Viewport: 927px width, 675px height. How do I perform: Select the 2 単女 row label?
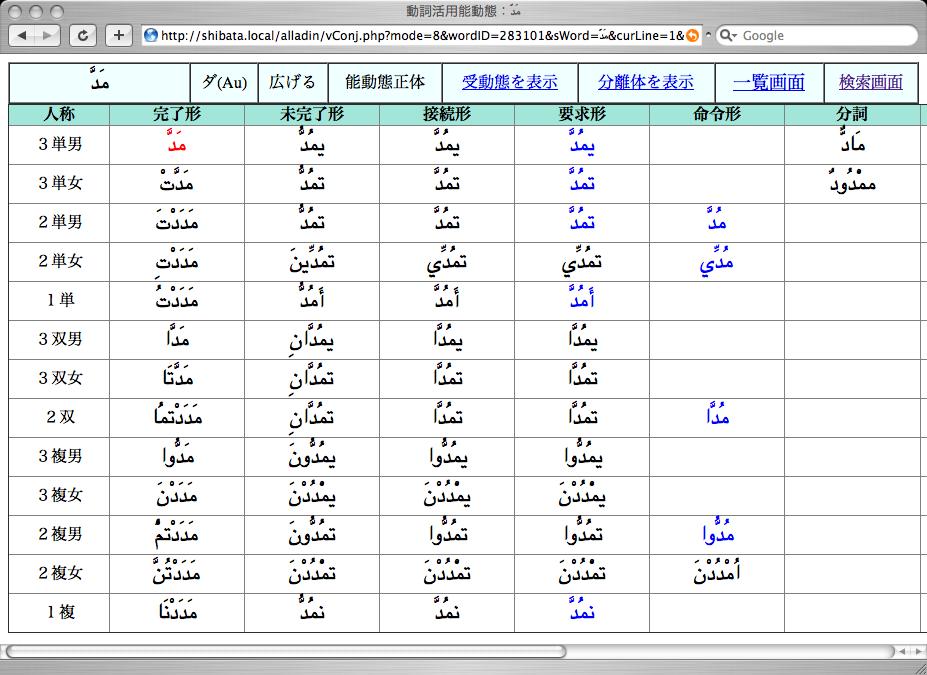[60, 261]
